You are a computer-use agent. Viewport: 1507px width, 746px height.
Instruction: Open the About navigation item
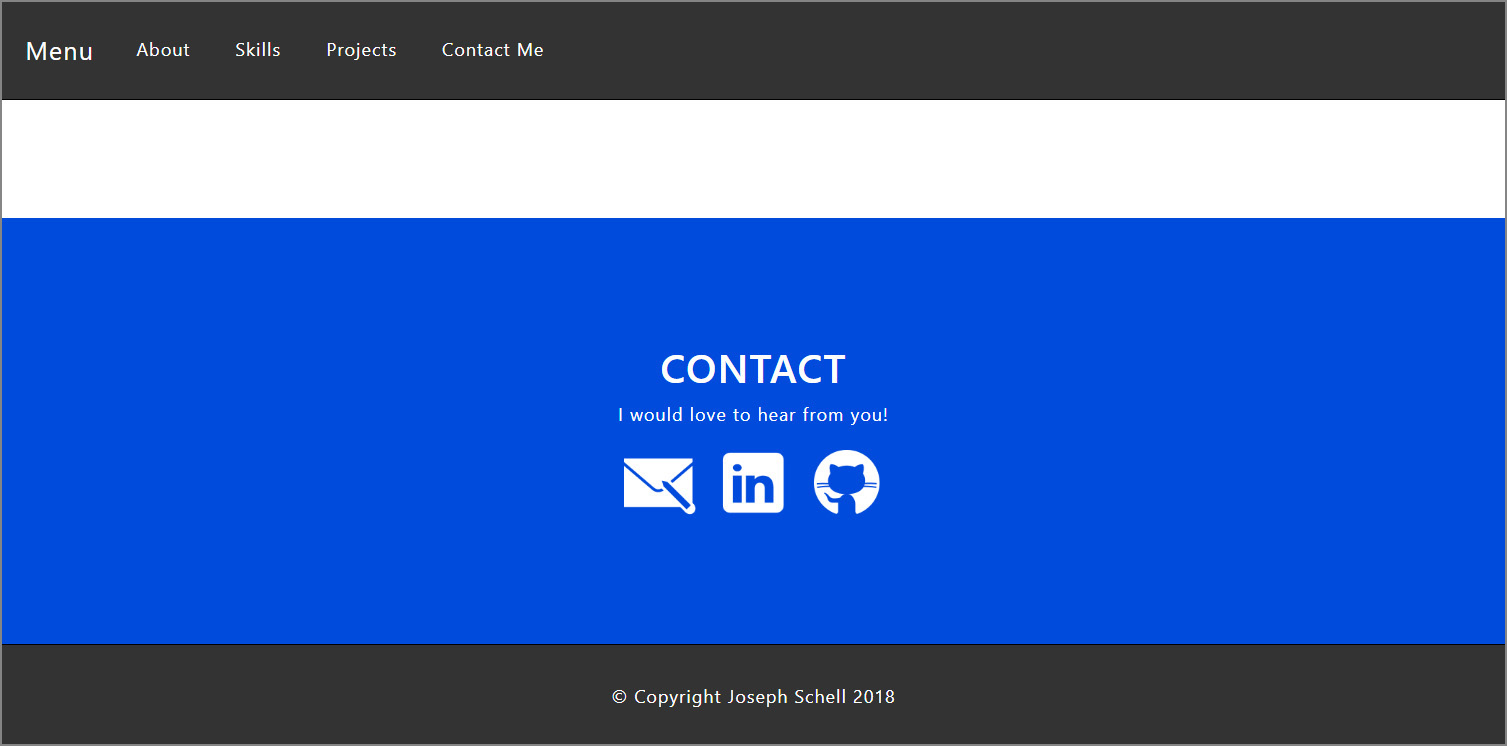click(x=163, y=49)
